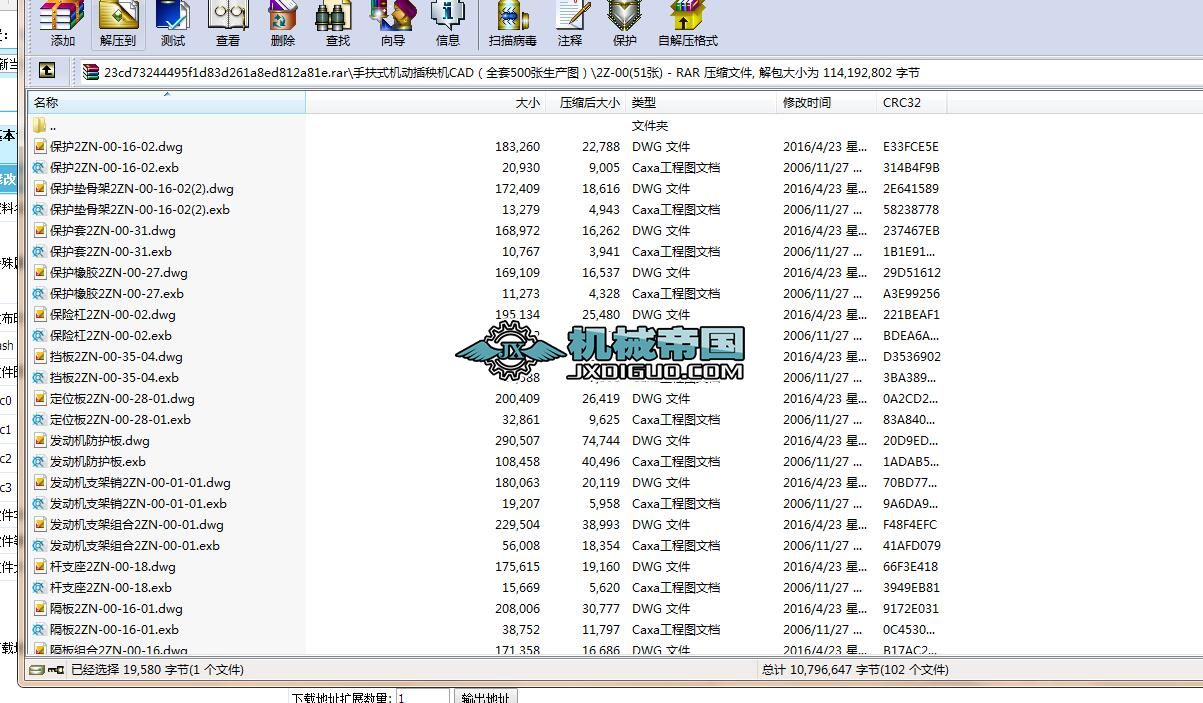
Task: Sort by the 修改时间 column header
Action: [x=827, y=102]
